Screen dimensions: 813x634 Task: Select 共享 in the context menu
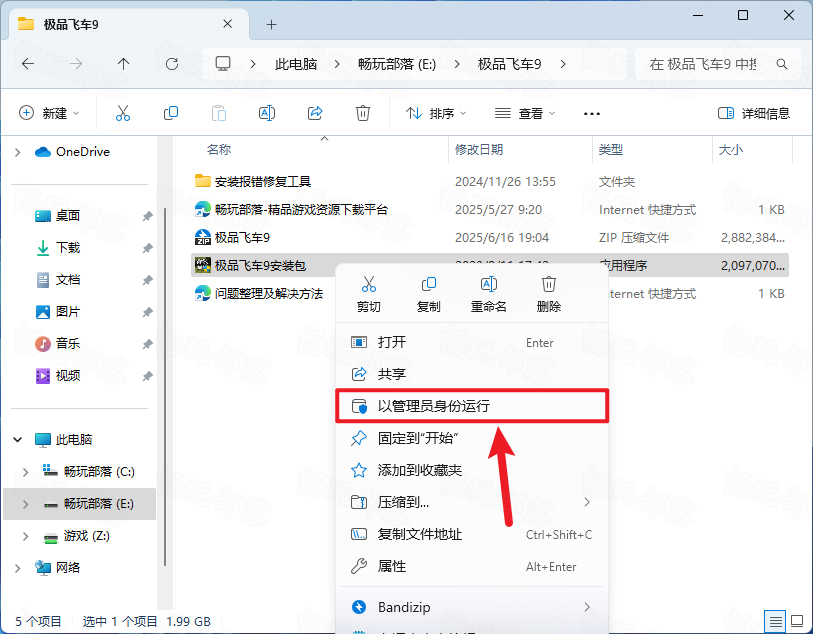tap(472, 374)
